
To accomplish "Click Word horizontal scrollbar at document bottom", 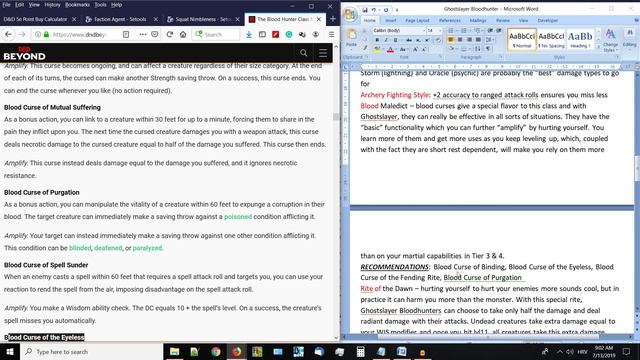I will coord(489,337).
